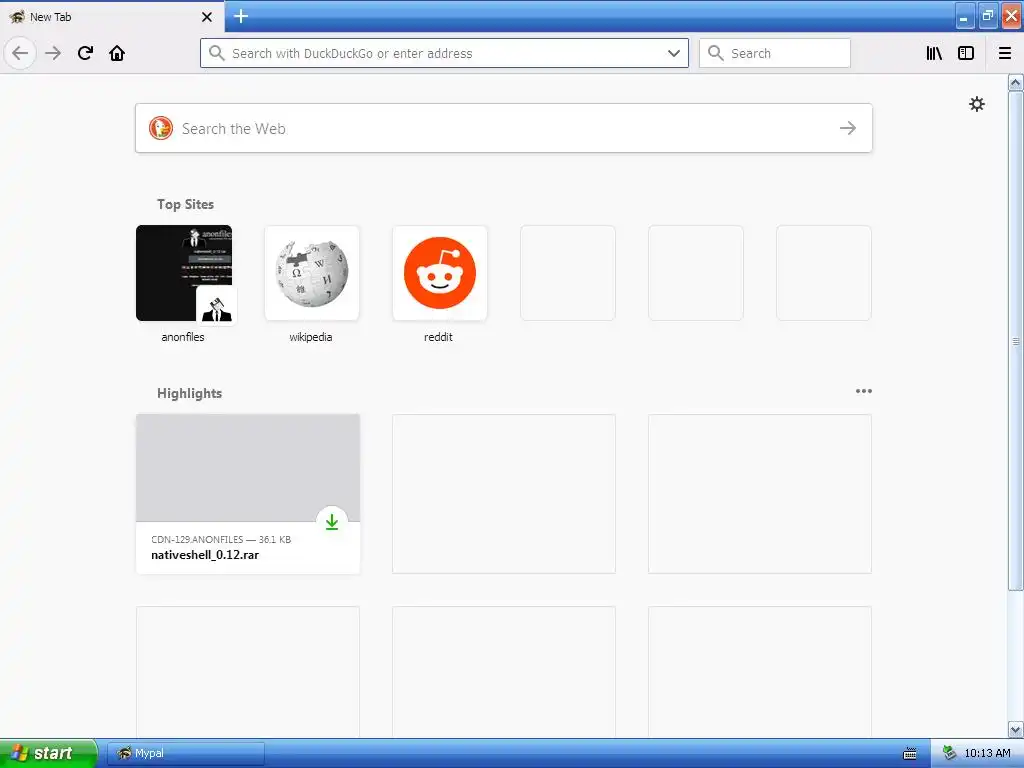The width and height of the screenshot is (1024, 768).
Task: Click the nativeshell_0.12.rar filename
Action: (205, 555)
